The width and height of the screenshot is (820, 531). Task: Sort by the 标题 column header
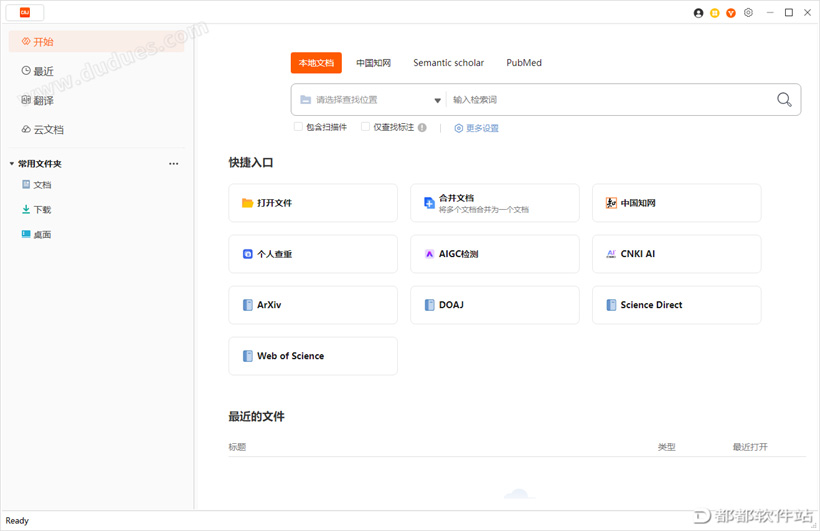(237, 447)
